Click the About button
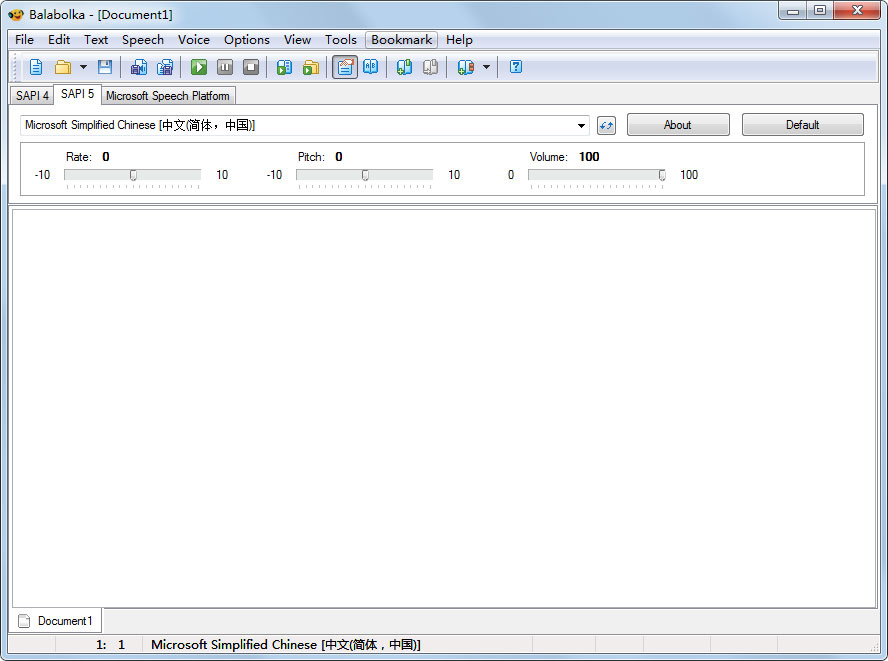 [678, 125]
